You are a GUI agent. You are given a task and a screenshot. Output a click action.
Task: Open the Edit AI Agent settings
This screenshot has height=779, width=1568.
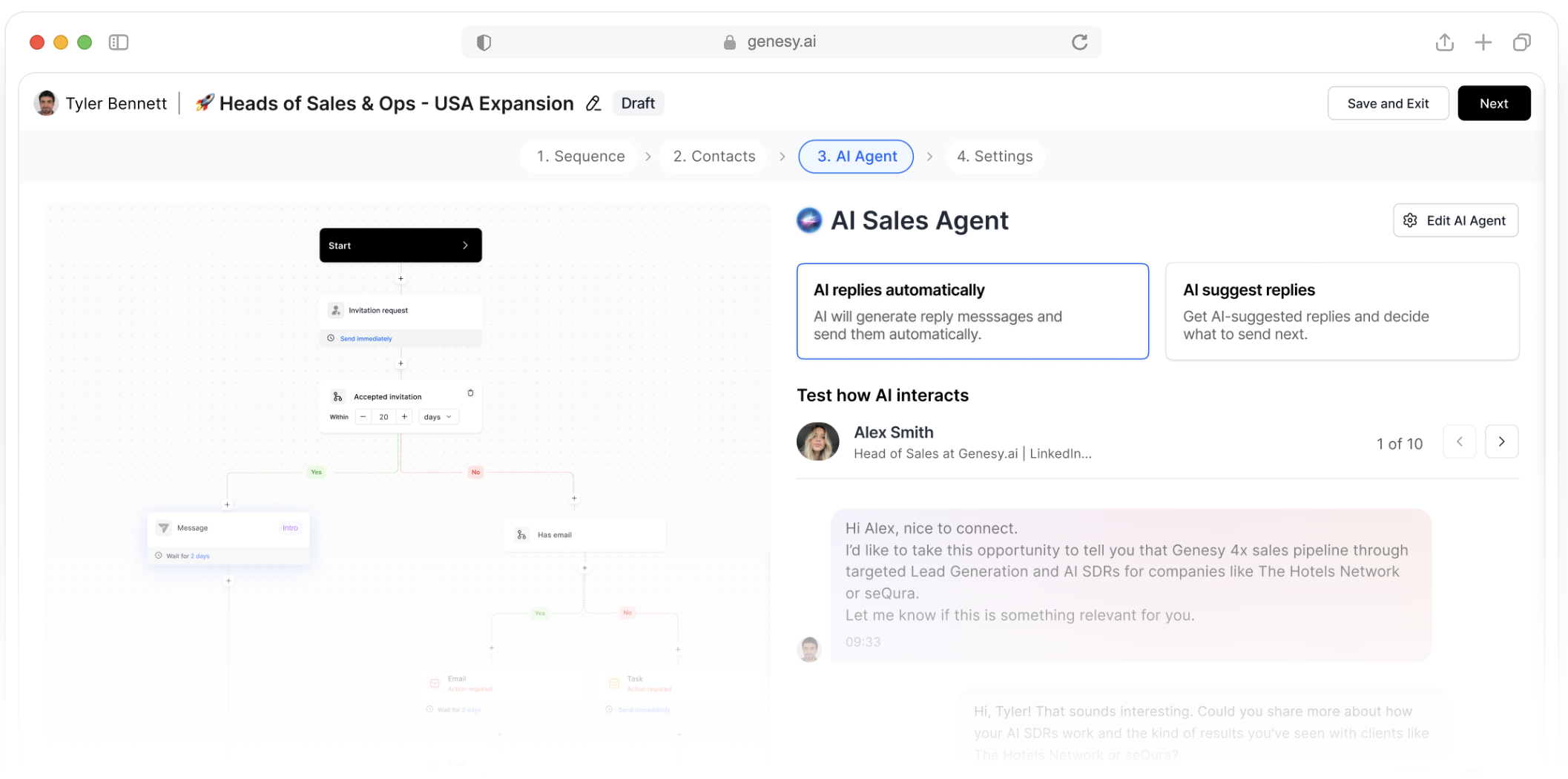(x=1455, y=220)
